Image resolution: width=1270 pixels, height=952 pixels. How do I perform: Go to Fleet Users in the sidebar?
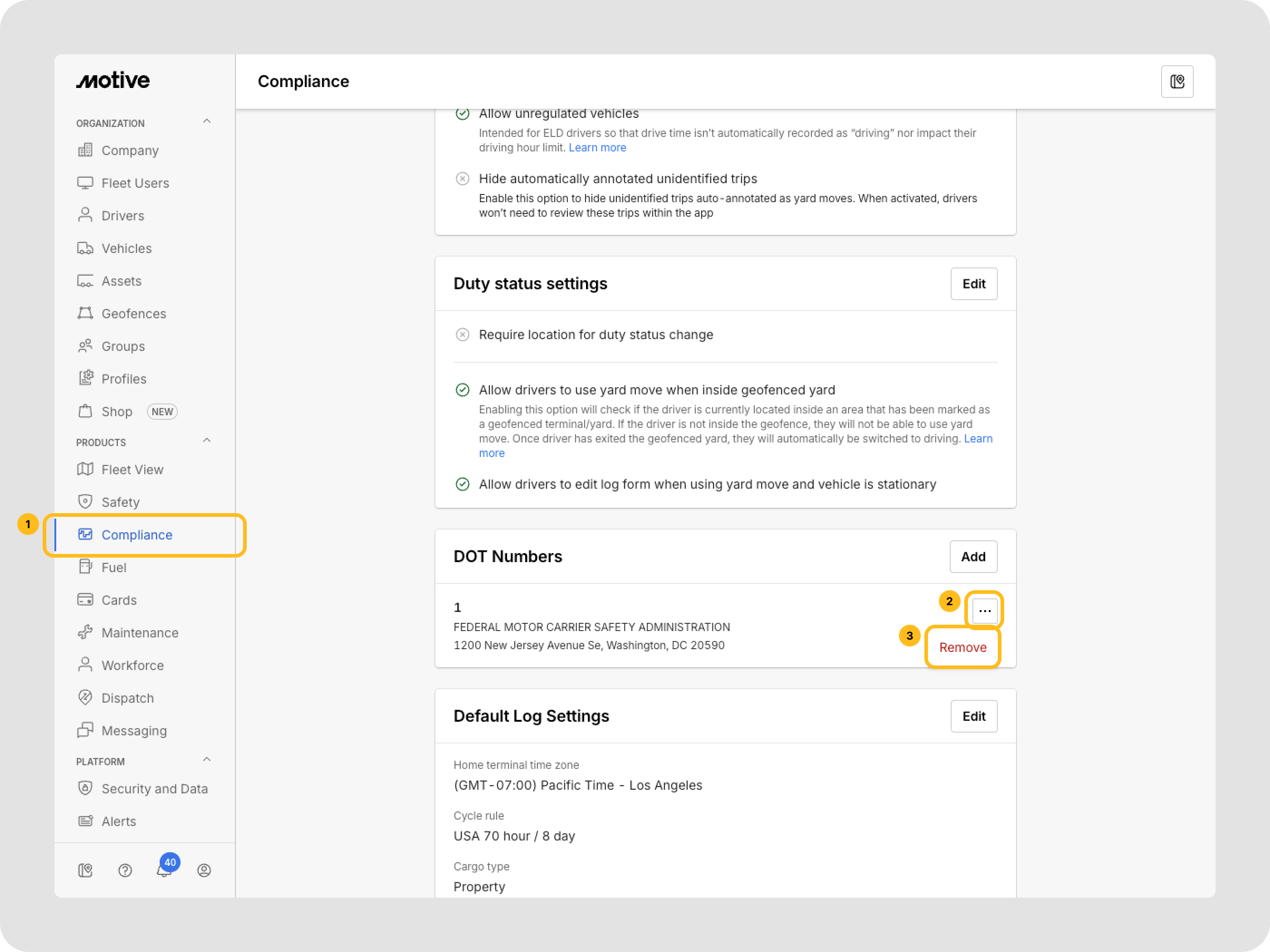coord(135,183)
